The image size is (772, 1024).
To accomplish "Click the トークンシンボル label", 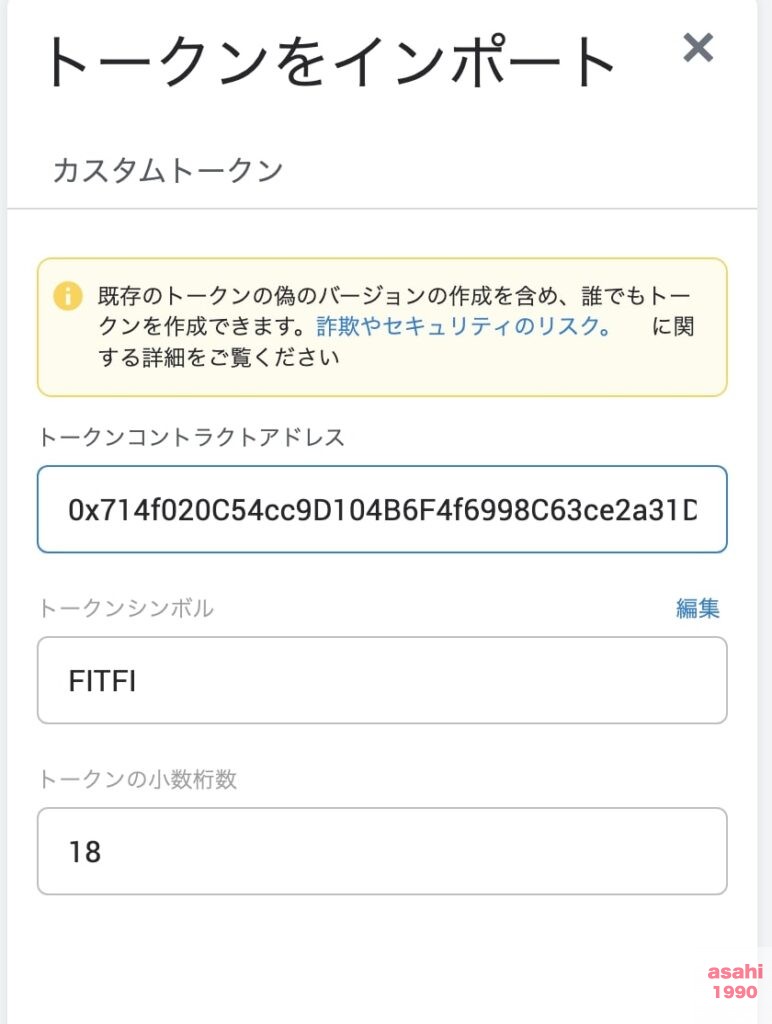I will 125,608.
